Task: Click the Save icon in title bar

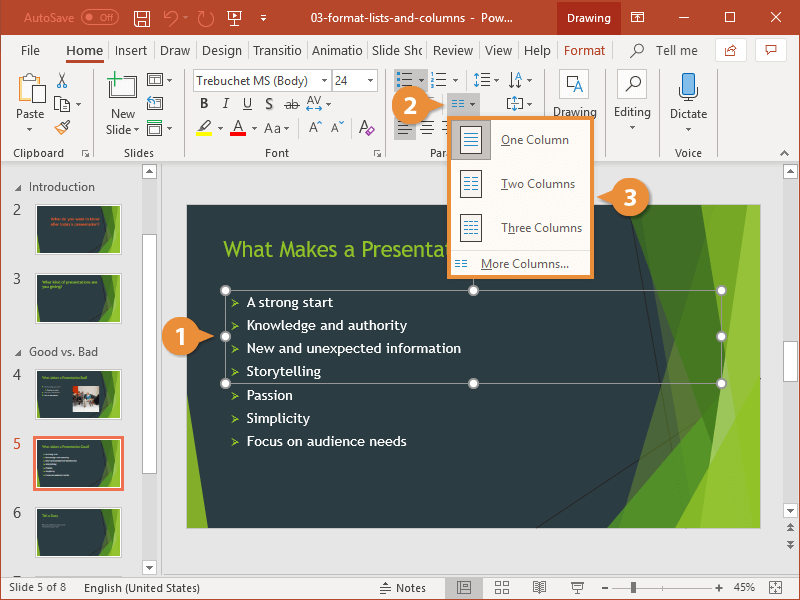Action: pos(142,18)
